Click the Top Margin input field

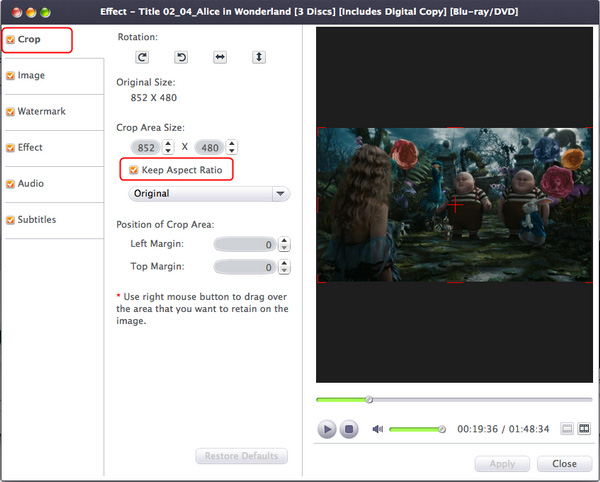tap(244, 268)
